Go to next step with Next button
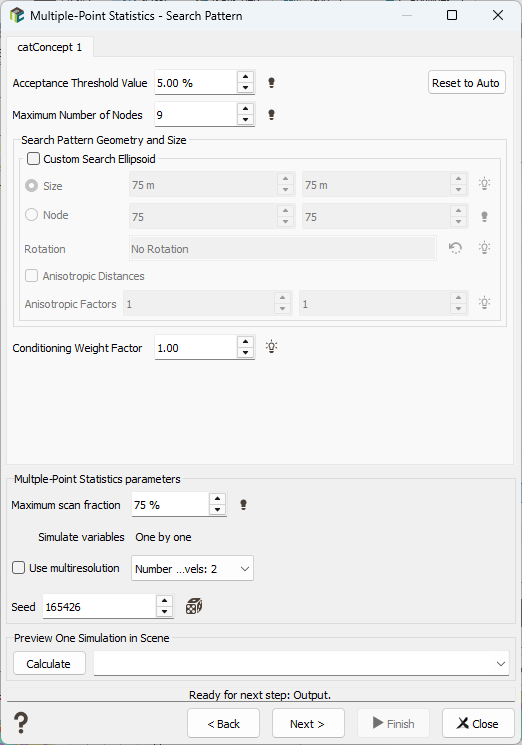Screen dimensions: 522x745 point(308,724)
